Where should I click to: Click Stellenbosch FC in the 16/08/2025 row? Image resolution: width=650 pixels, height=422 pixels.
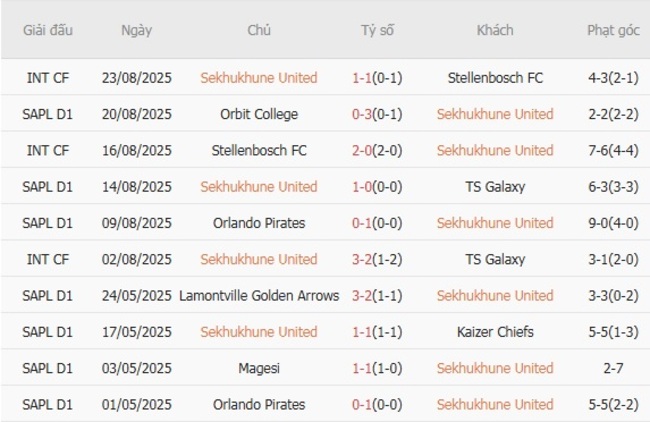coord(258,150)
